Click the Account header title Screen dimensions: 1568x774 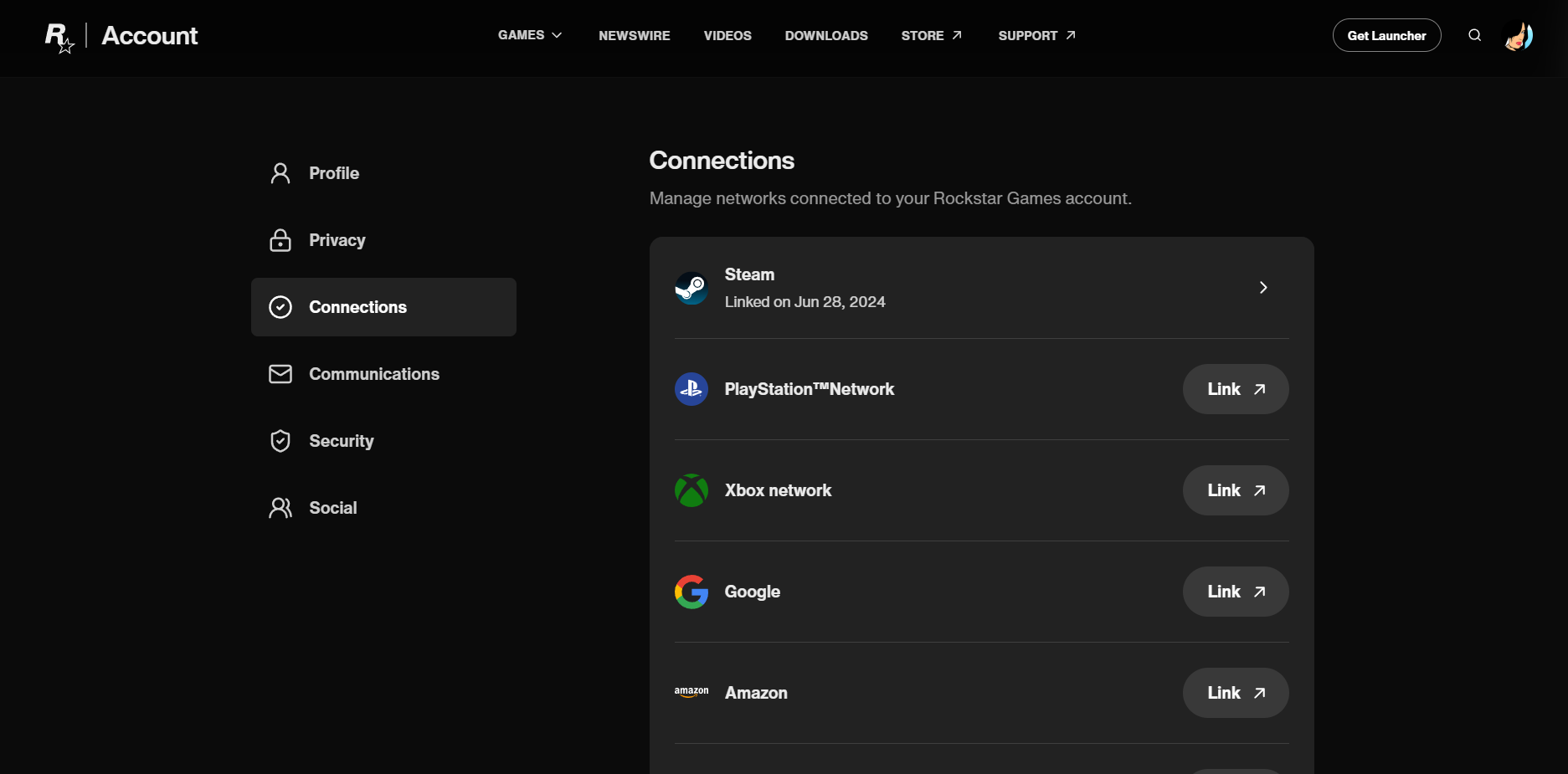point(150,36)
